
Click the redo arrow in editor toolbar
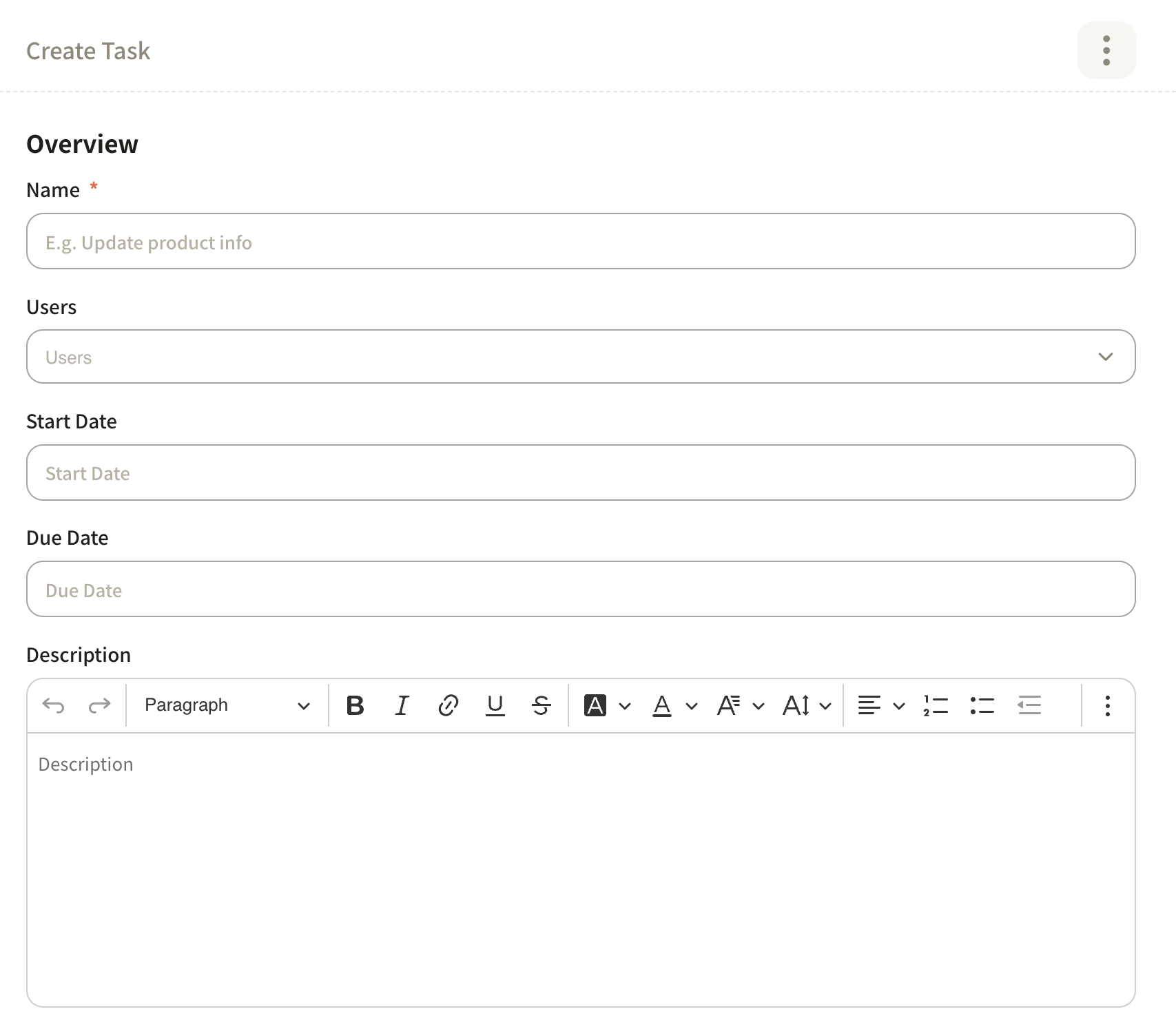[100, 705]
